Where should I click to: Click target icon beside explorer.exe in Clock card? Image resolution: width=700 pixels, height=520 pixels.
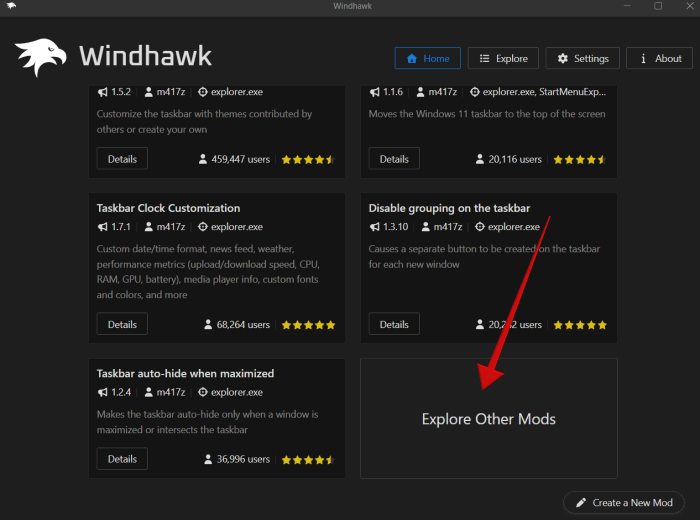click(203, 227)
